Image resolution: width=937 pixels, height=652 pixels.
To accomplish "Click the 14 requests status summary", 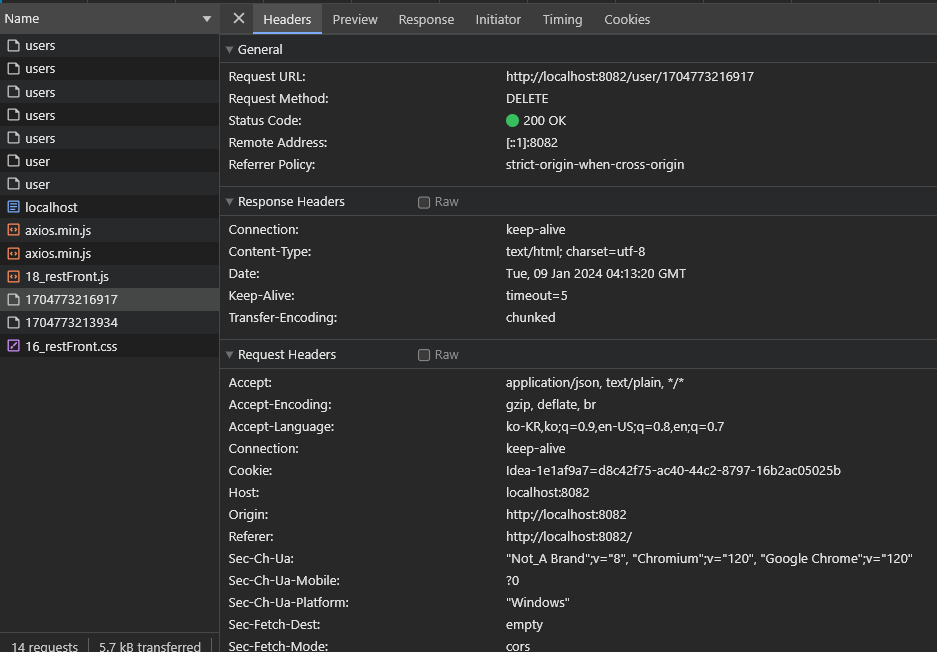I will (44, 647).
